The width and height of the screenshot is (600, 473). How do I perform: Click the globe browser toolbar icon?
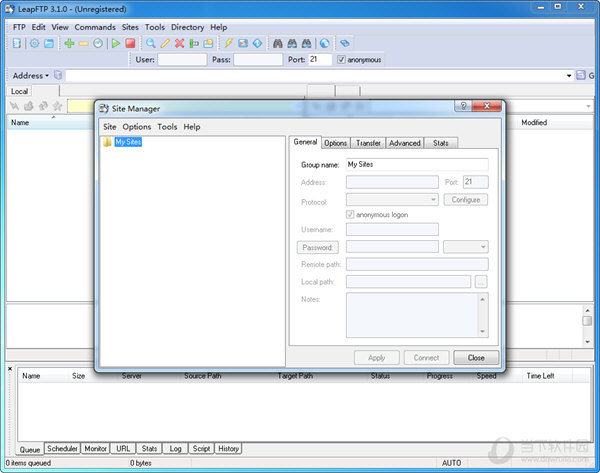pyautogui.click(x=324, y=43)
